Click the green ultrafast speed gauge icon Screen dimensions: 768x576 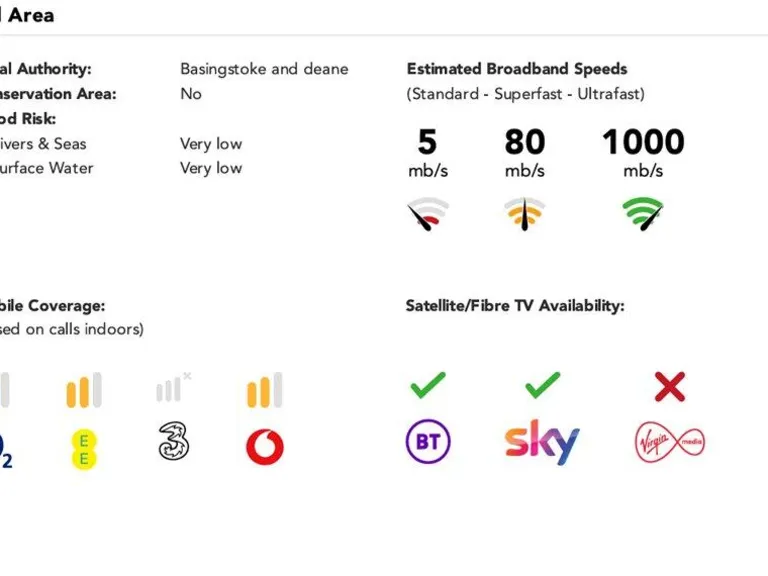coord(643,214)
